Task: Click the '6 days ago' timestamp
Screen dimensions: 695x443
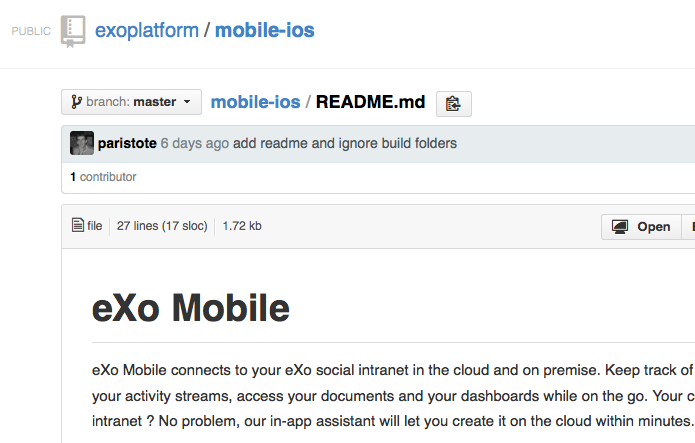Action: click(x=195, y=143)
